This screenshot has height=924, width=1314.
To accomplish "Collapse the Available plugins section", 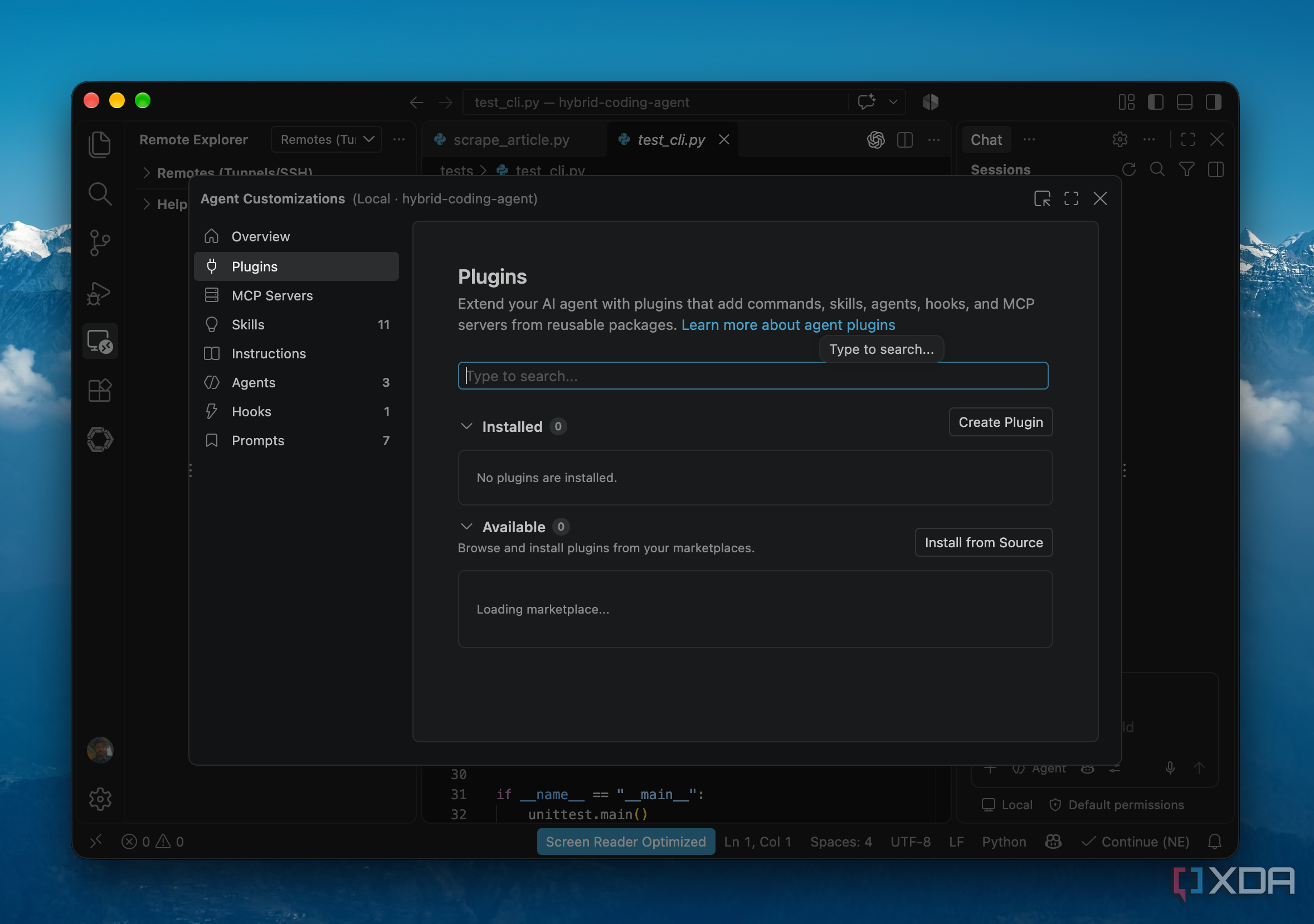I will pyautogui.click(x=466, y=527).
